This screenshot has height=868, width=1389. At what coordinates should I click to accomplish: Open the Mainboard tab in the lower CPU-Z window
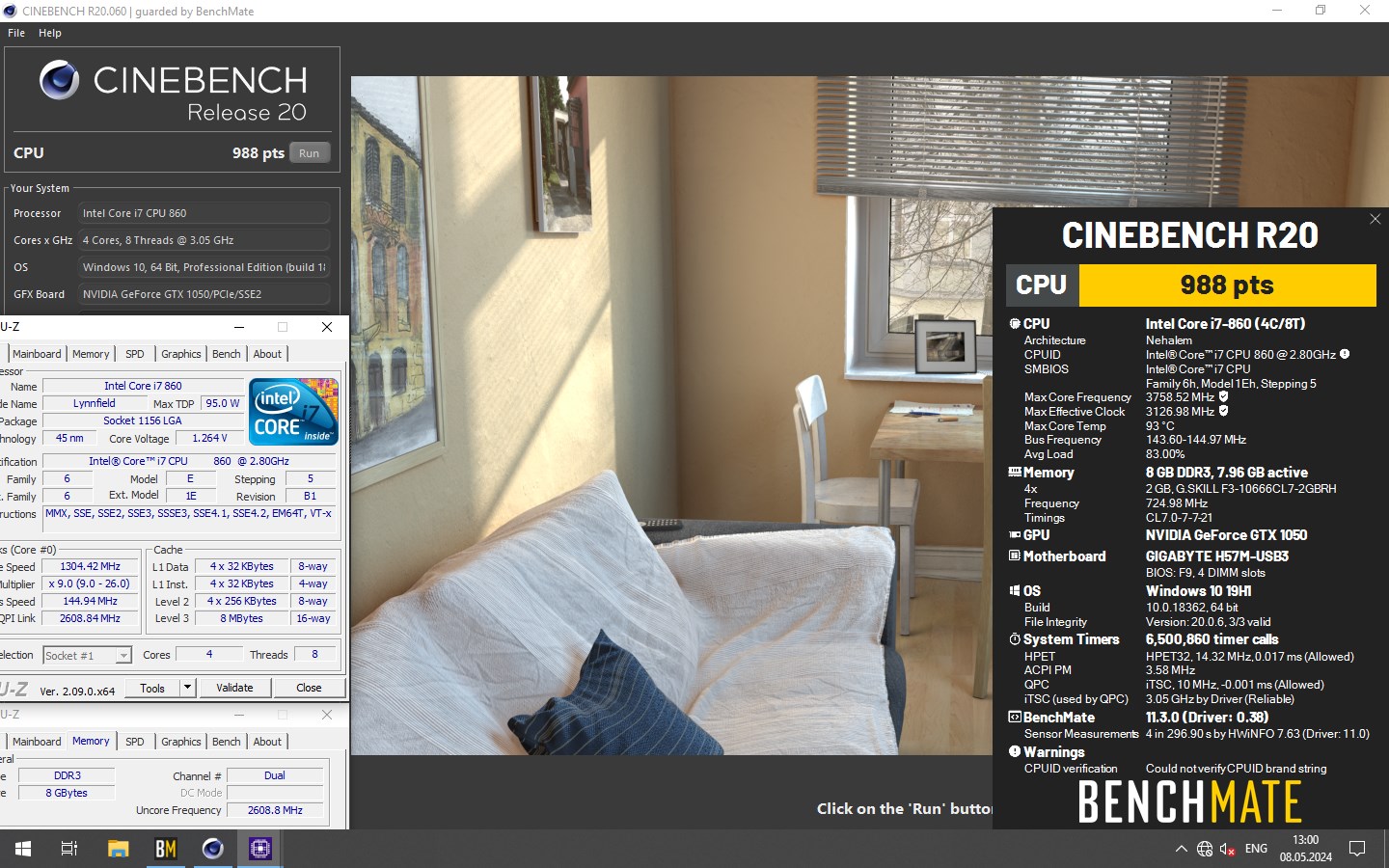click(37, 742)
